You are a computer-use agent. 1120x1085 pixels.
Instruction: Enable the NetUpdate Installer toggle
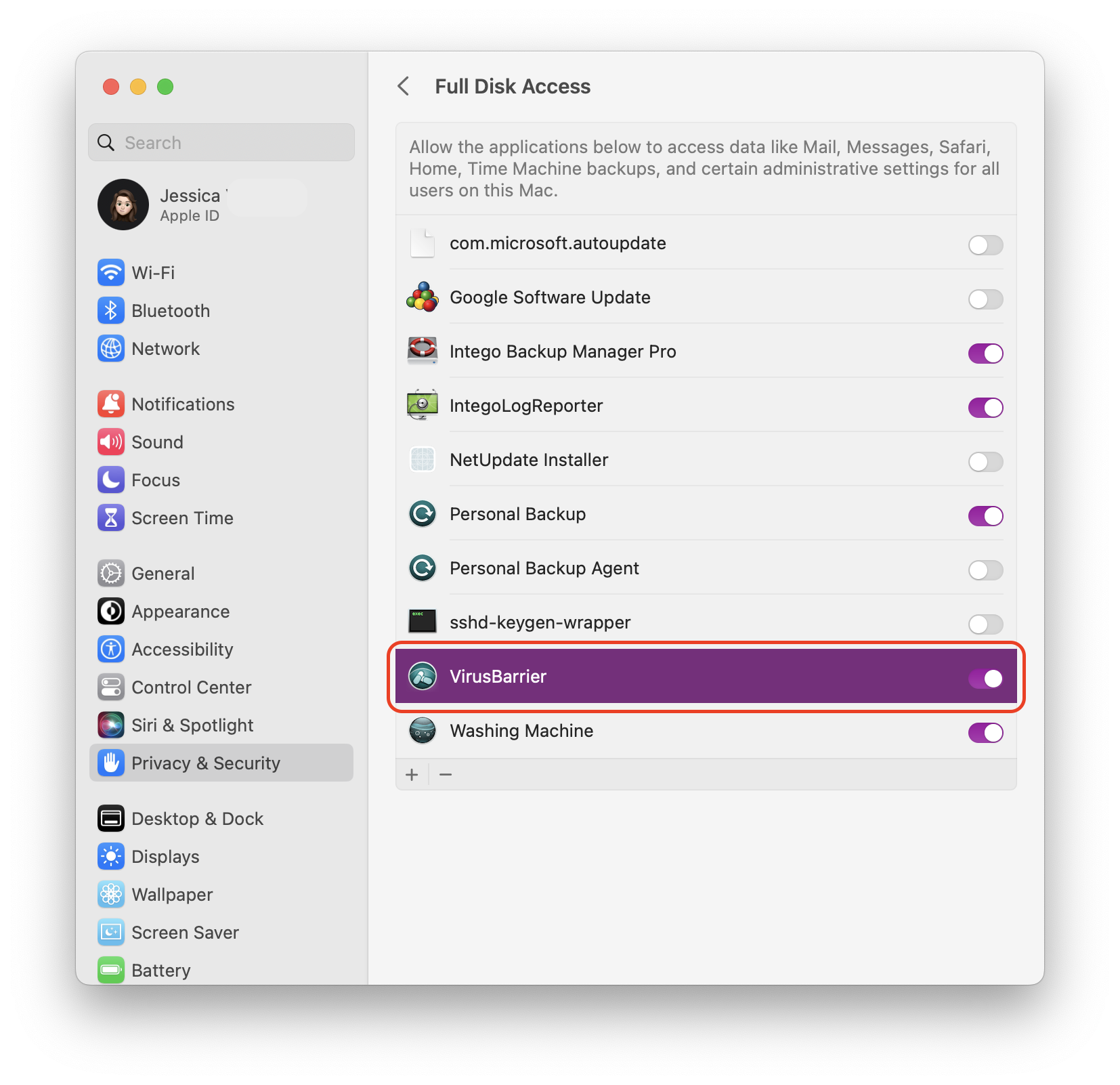click(x=985, y=461)
